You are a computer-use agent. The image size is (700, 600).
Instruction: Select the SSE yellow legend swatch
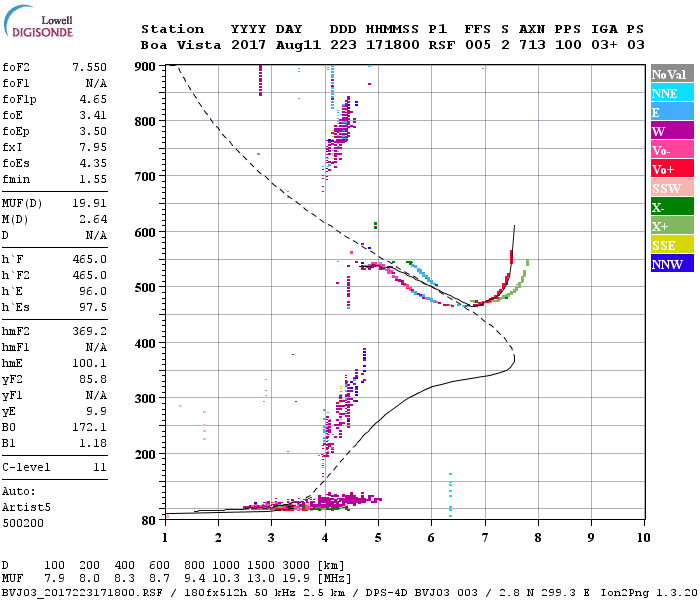coord(672,245)
